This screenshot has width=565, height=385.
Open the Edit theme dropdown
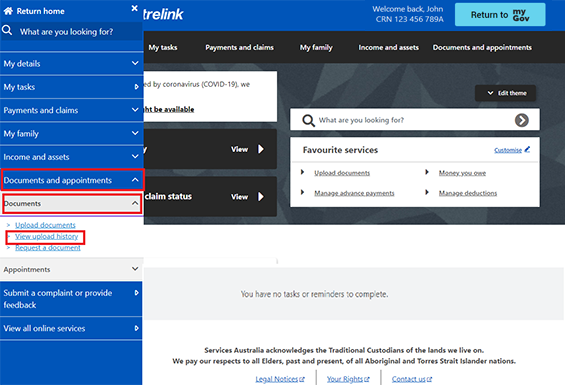[x=505, y=93]
